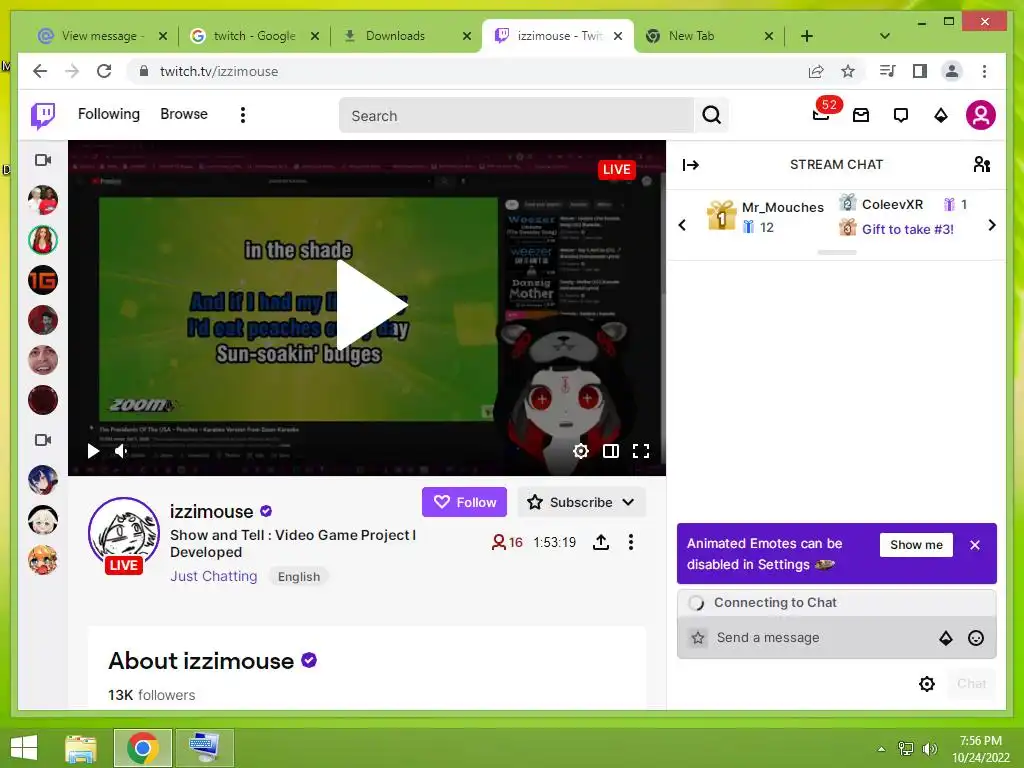Switch to the Downloads tab
This screenshot has height=768, width=1024.
coord(405,36)
